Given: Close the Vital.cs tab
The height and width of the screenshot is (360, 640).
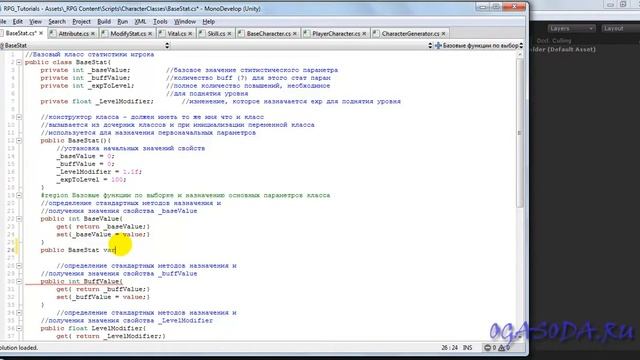Looking at the screenshot, I should pos(190,33).
